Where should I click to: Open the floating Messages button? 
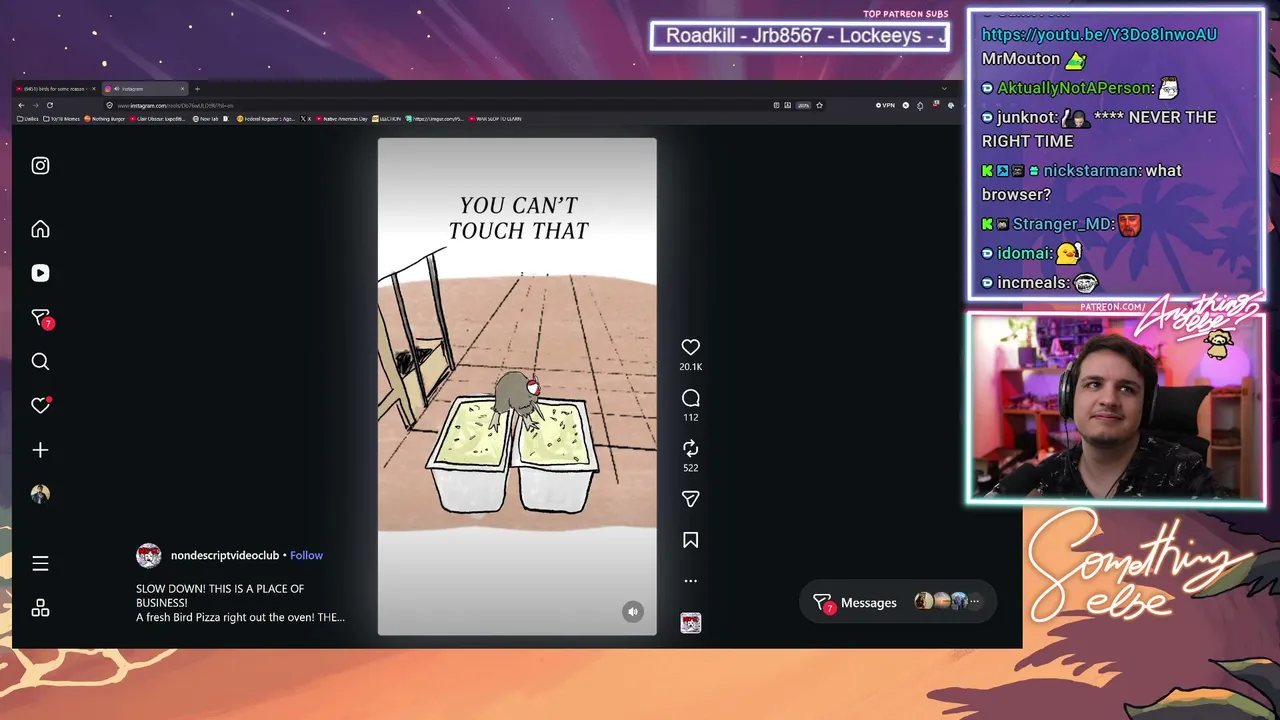pyautogui.click(x=898, y=602)
